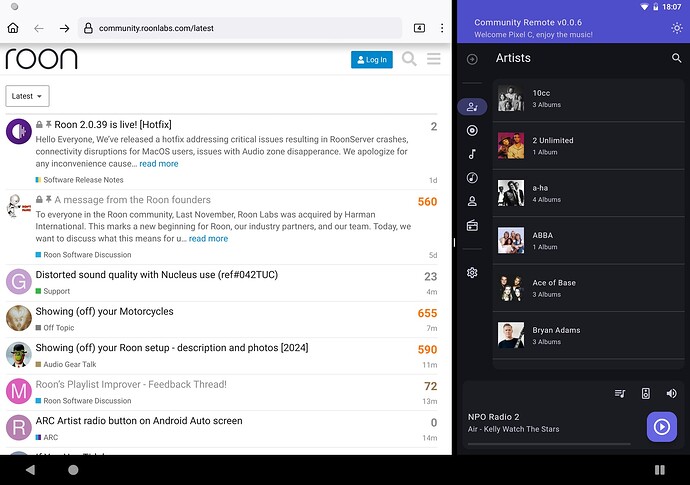
Task: Open the Radio sidebar icon
Action: (x=472, y=225)
